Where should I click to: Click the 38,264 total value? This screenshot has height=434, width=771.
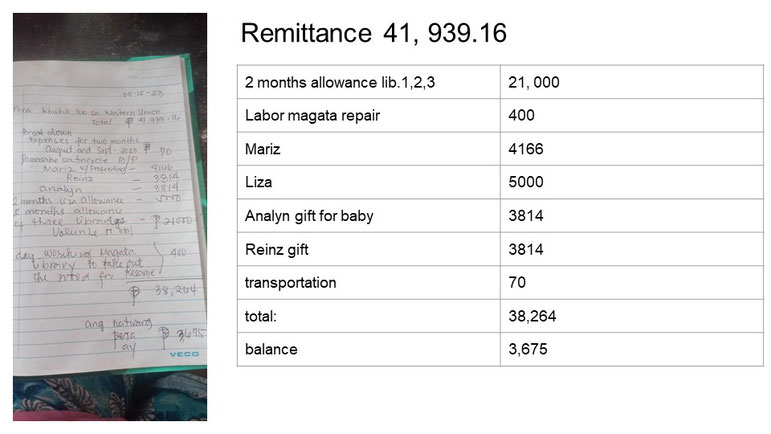point(532,316)
